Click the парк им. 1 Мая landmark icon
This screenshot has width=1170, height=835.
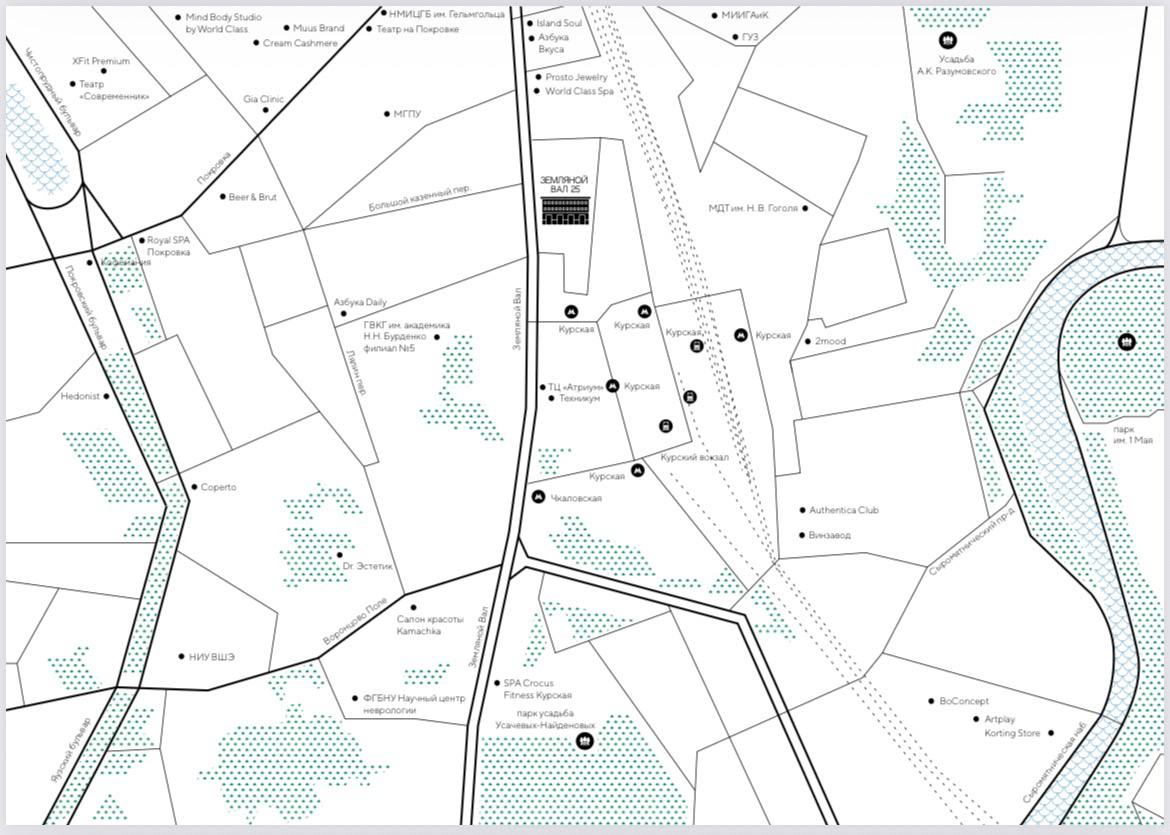click(x=1127, y=342)
